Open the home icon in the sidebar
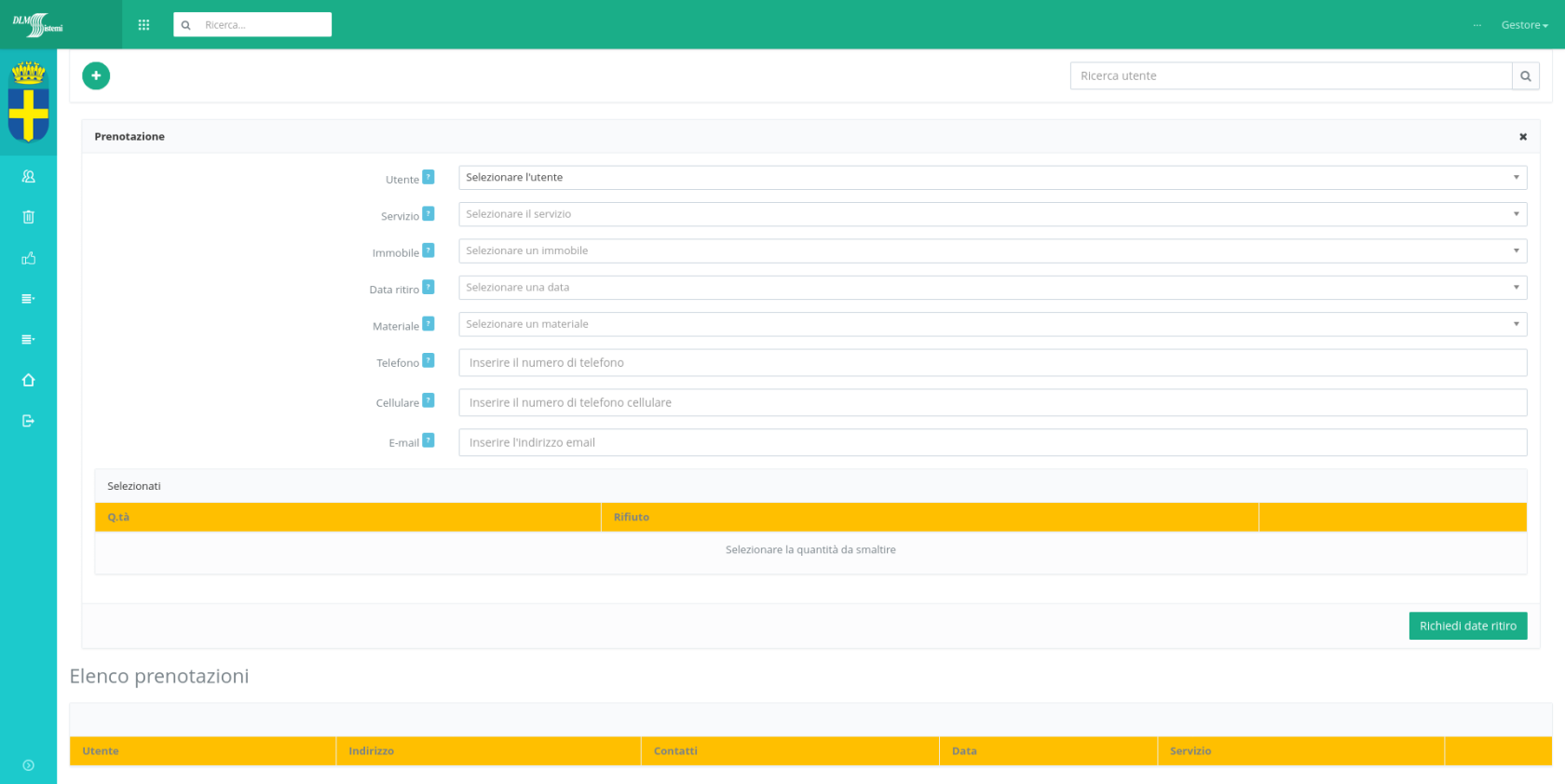The height and width of the screenshot is (784, 1565). pos(28,380)
